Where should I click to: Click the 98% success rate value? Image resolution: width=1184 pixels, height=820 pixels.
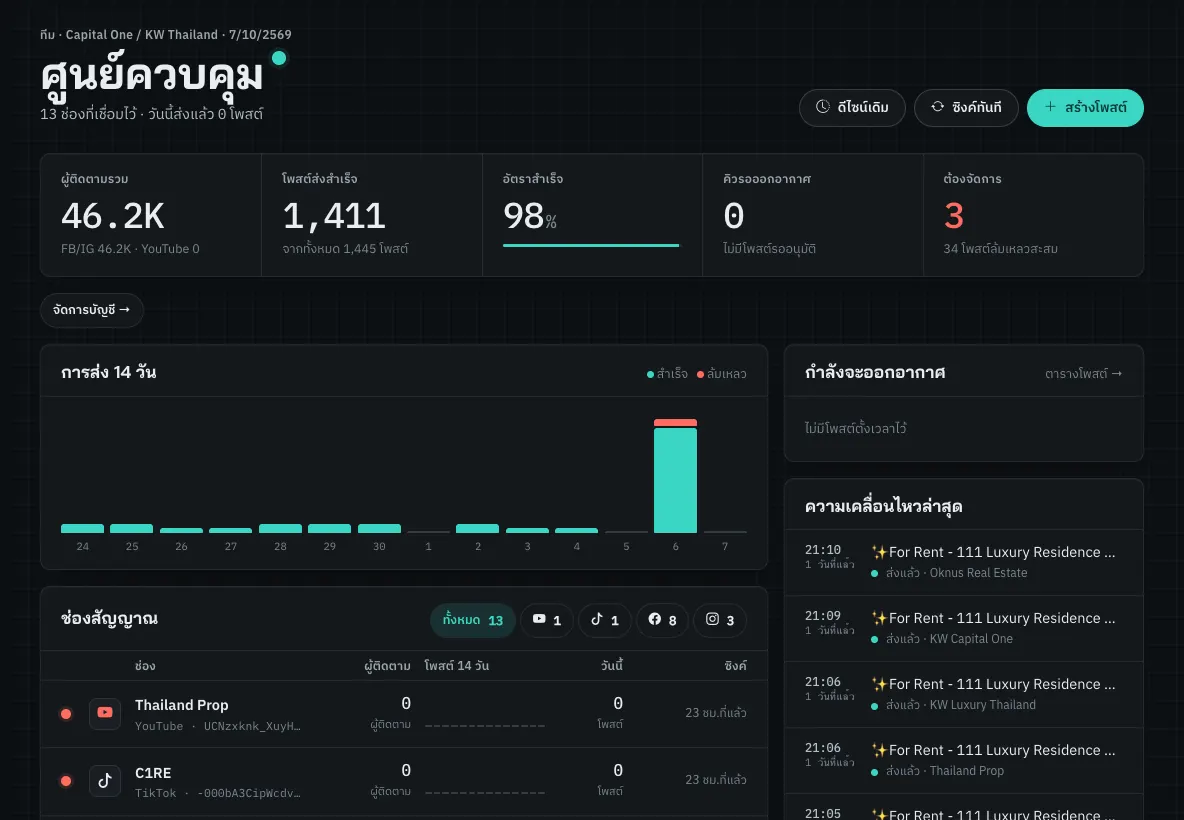coord(529,217)
